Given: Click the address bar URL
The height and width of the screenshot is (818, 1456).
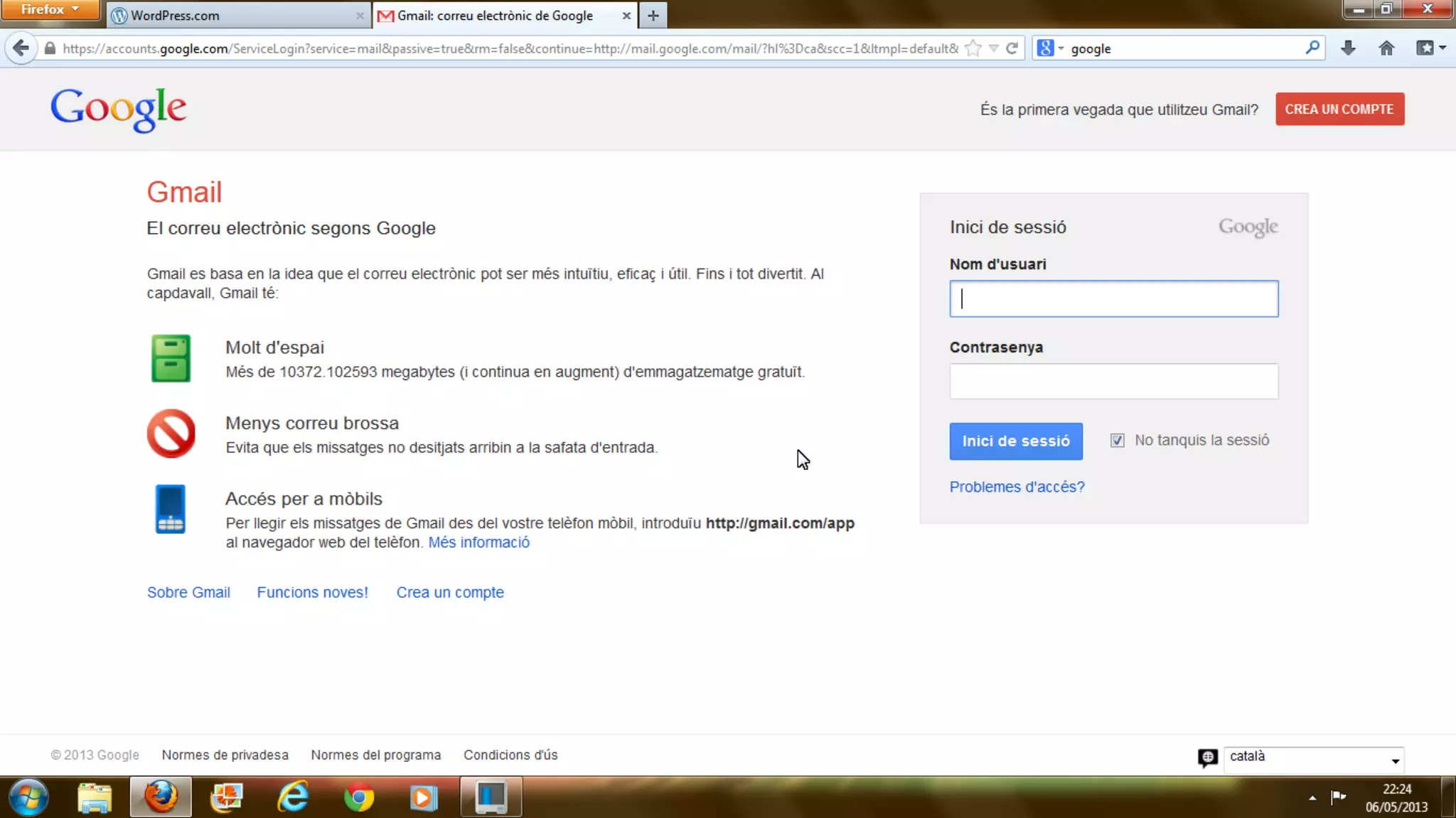Looking at the screenshot, I should [510, 48].
